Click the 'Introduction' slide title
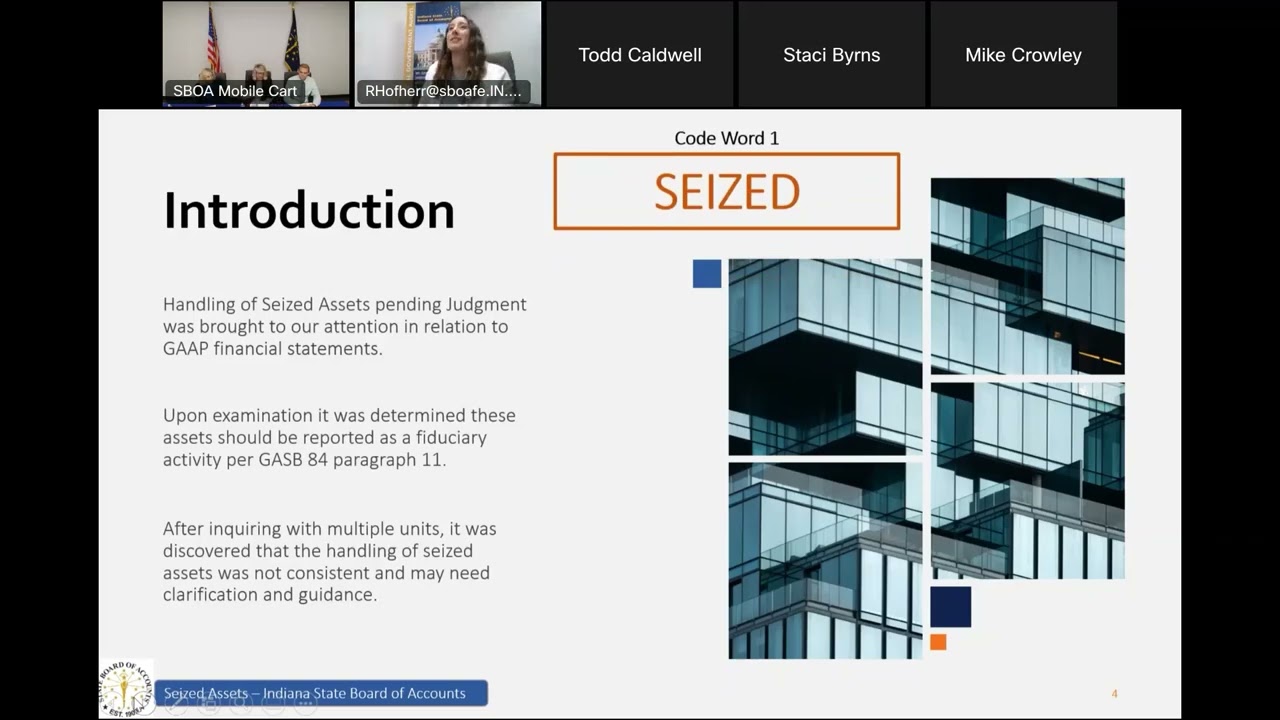This screenshot has width=1280, height=720. pos(309,210)
